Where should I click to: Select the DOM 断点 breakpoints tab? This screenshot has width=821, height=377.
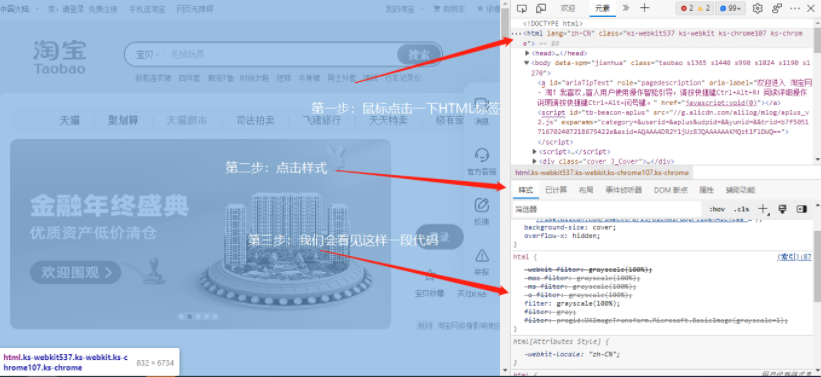(x=671, y=190)
